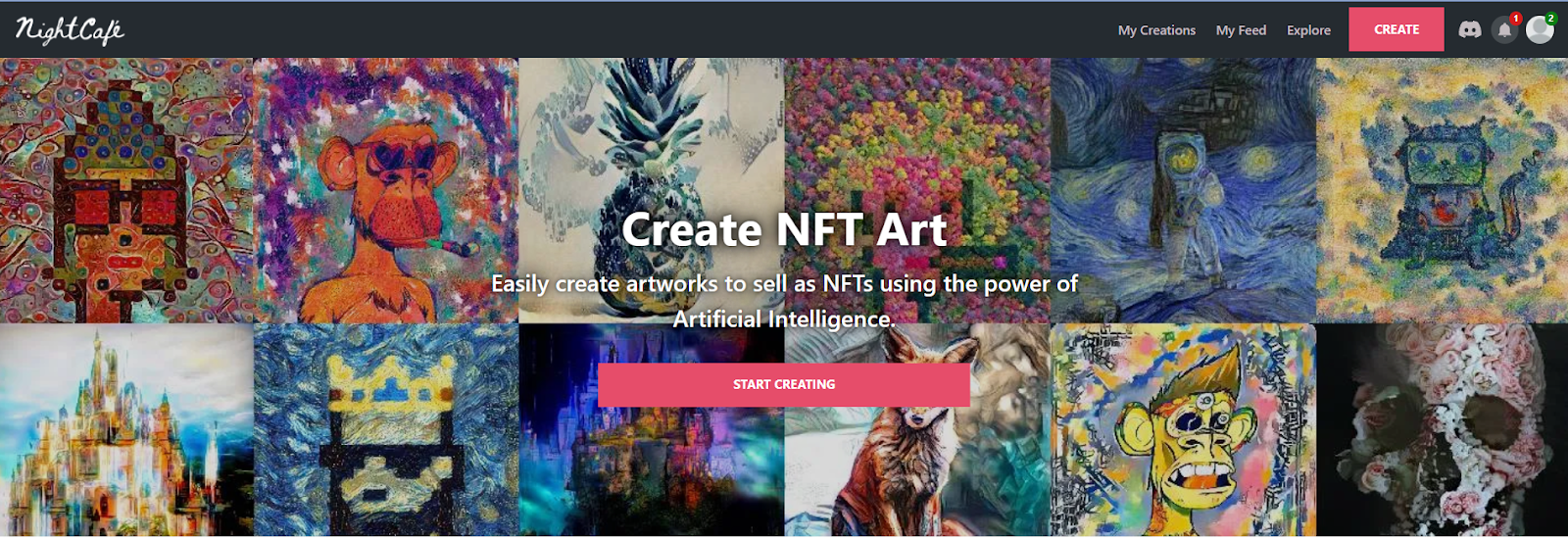
Task: Open the notifications bell icon
Action: point(1504,30)
